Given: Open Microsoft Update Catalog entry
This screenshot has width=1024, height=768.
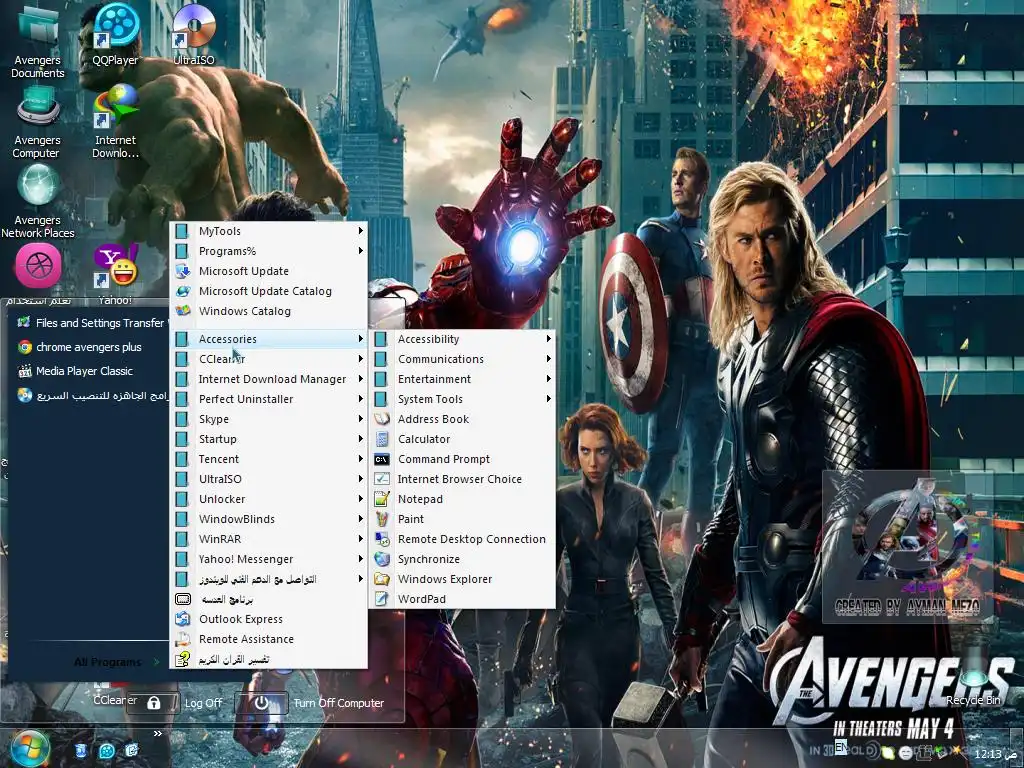Looking at the screenshot, I should pyautogui.click(x=269, y=291).
